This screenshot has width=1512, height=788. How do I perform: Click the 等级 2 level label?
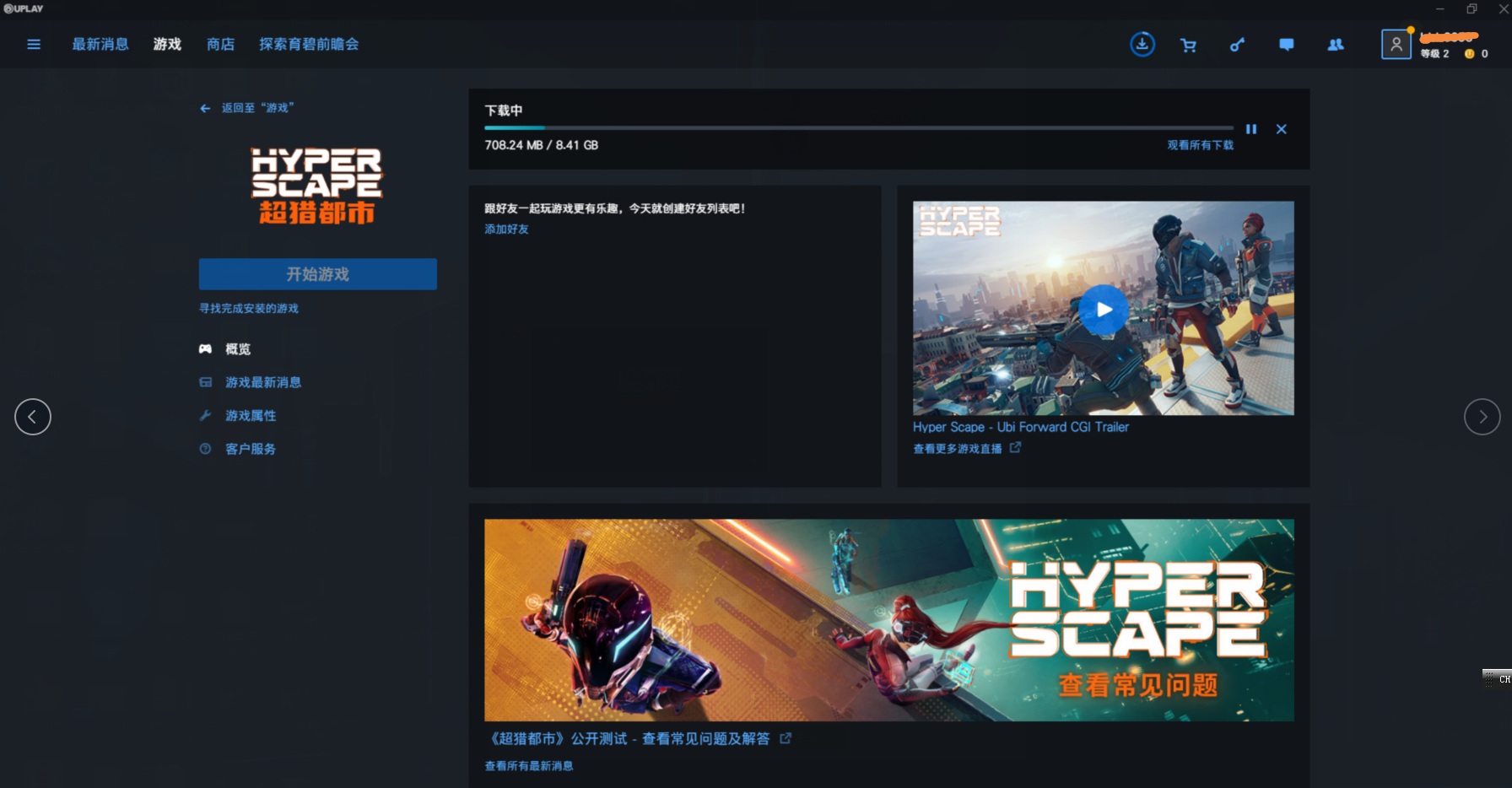(1434, 54)
